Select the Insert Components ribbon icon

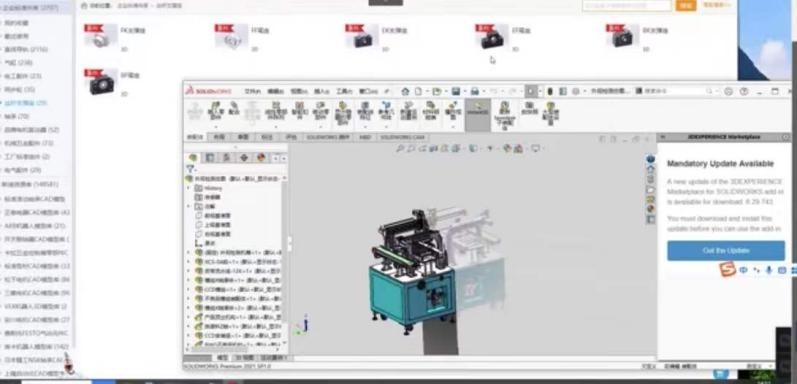[215, 113]
